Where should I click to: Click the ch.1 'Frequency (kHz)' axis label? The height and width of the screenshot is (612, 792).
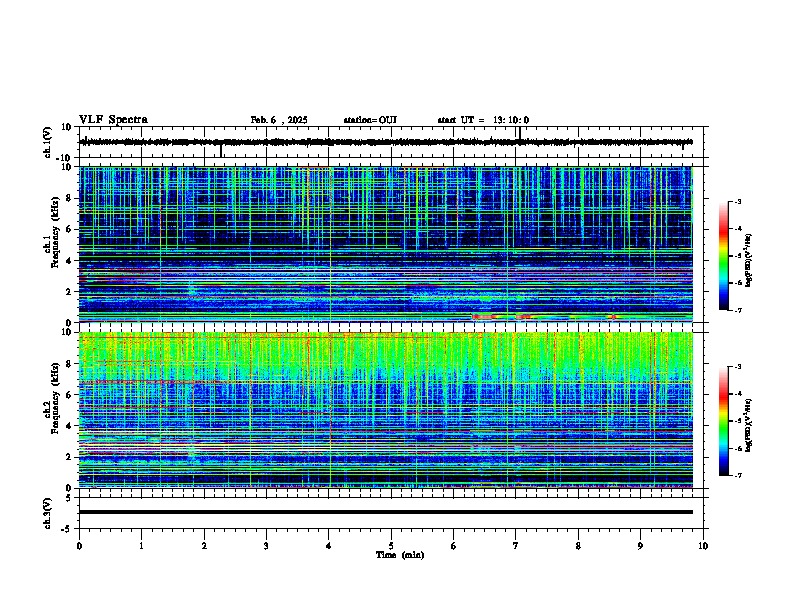point(55,232)
